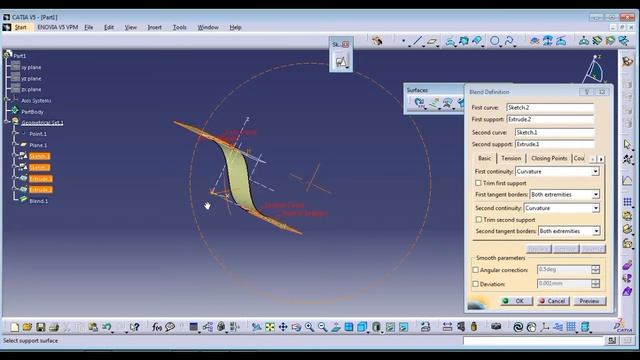
Task: Click the Capture camera icon in bottom toolbar
Action: coord(496,327)
